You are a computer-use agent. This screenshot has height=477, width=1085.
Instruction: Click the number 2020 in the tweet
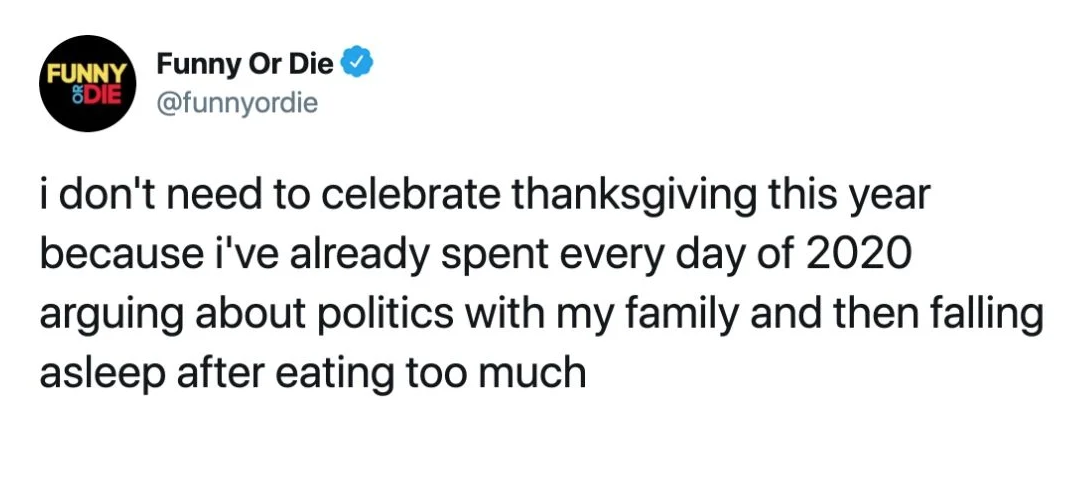[856, 254]
